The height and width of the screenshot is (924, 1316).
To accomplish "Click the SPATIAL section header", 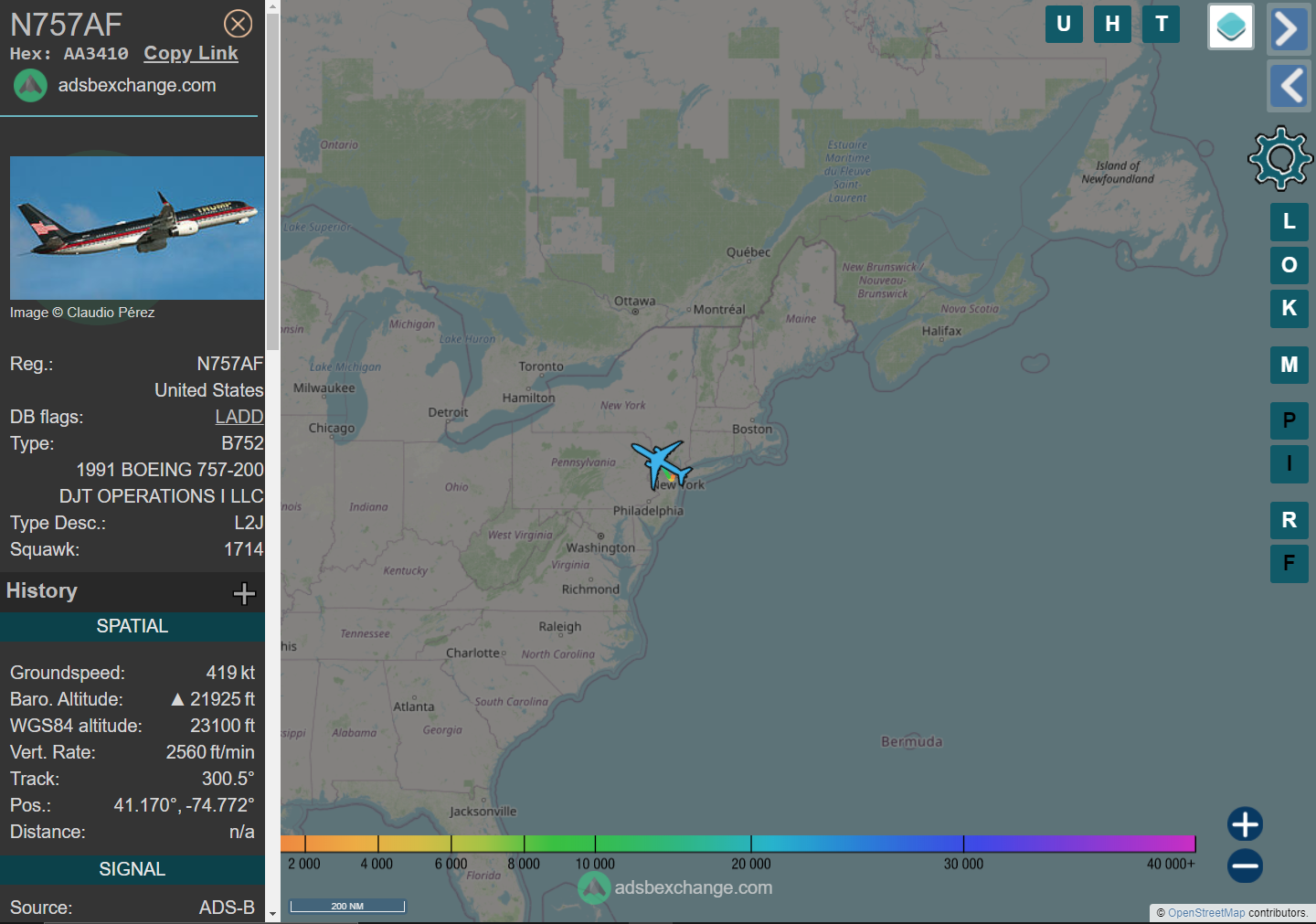I will coord(133,626).
